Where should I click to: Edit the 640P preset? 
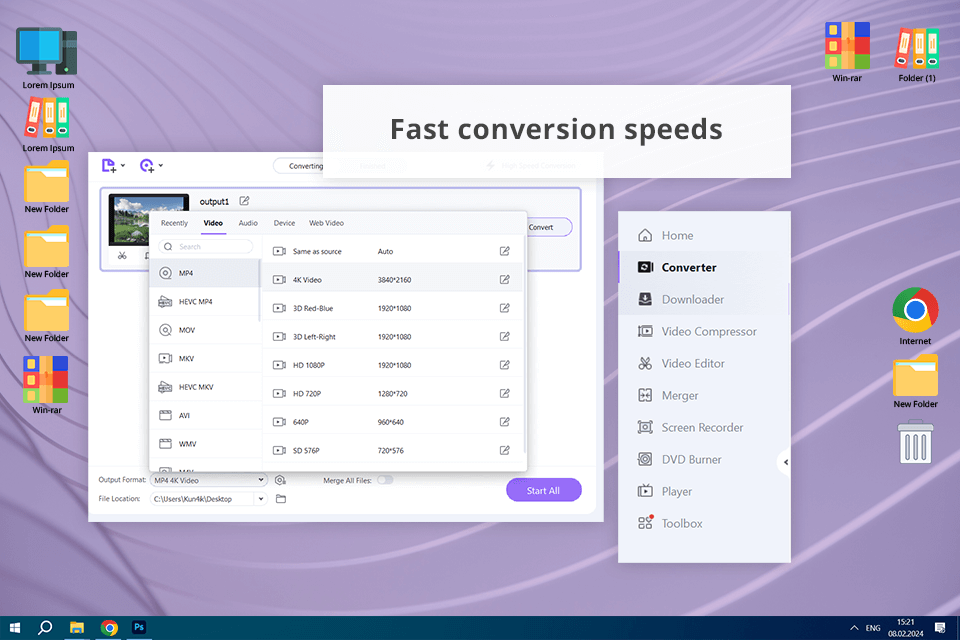coord(504,422)
